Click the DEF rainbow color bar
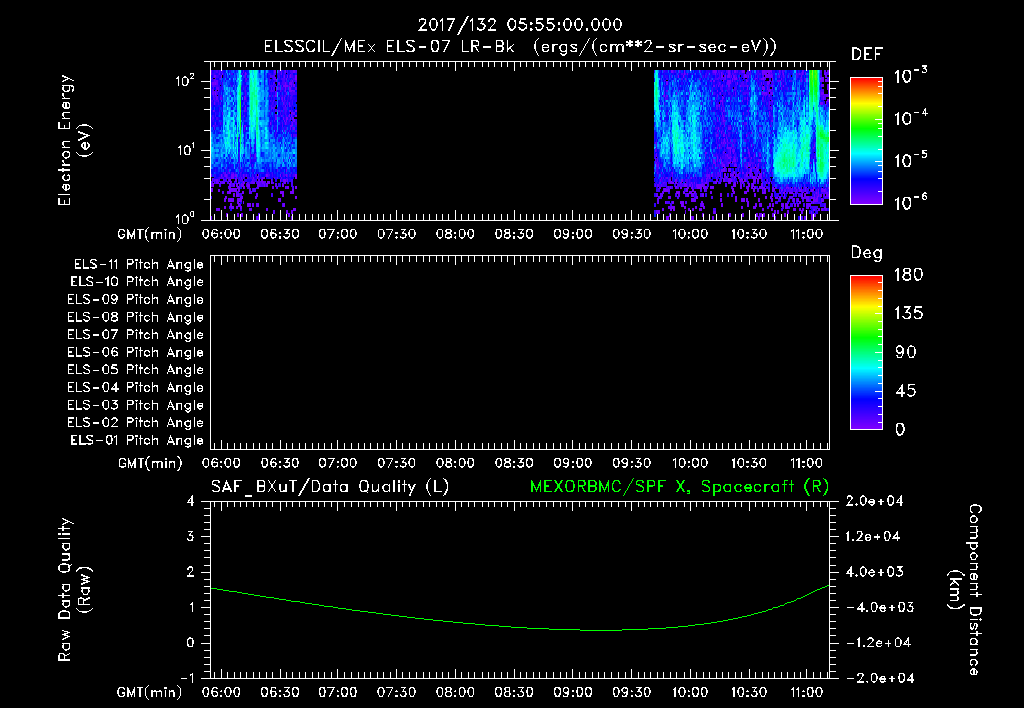Screen dimensions: 1024x708 pos(866,141)
